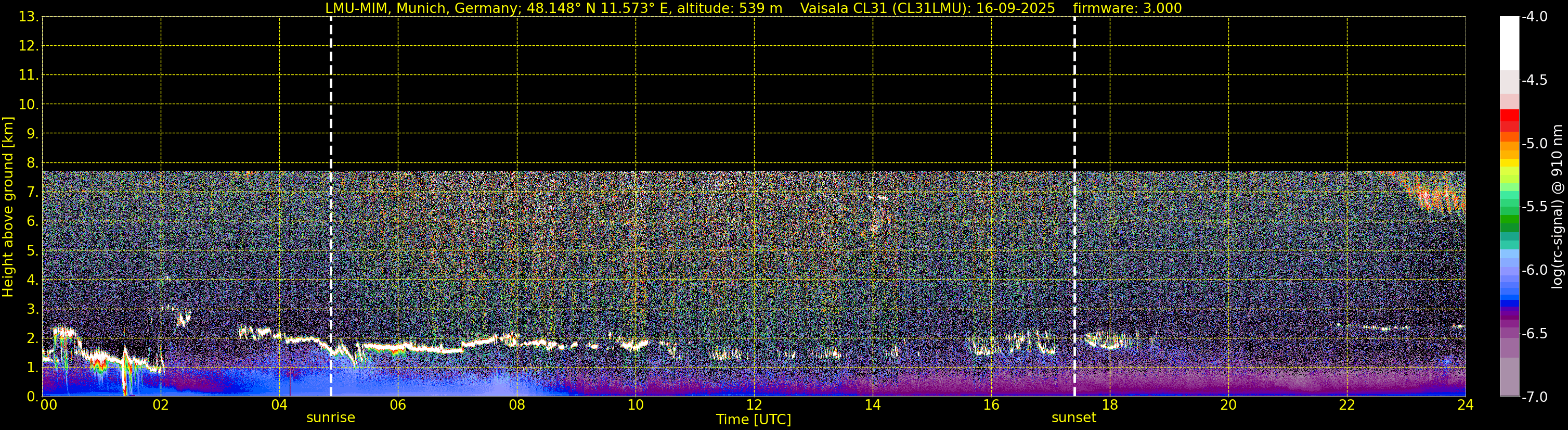
Task: Click the 'Time [UTC]' axis label
Action: [x=754, y=420]
